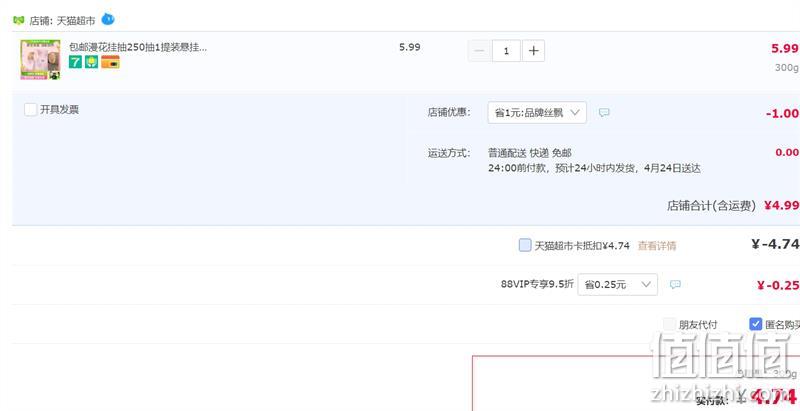Open the product thumbnail image
Viewport: 800px width, 411px height.
click(40, 60)
